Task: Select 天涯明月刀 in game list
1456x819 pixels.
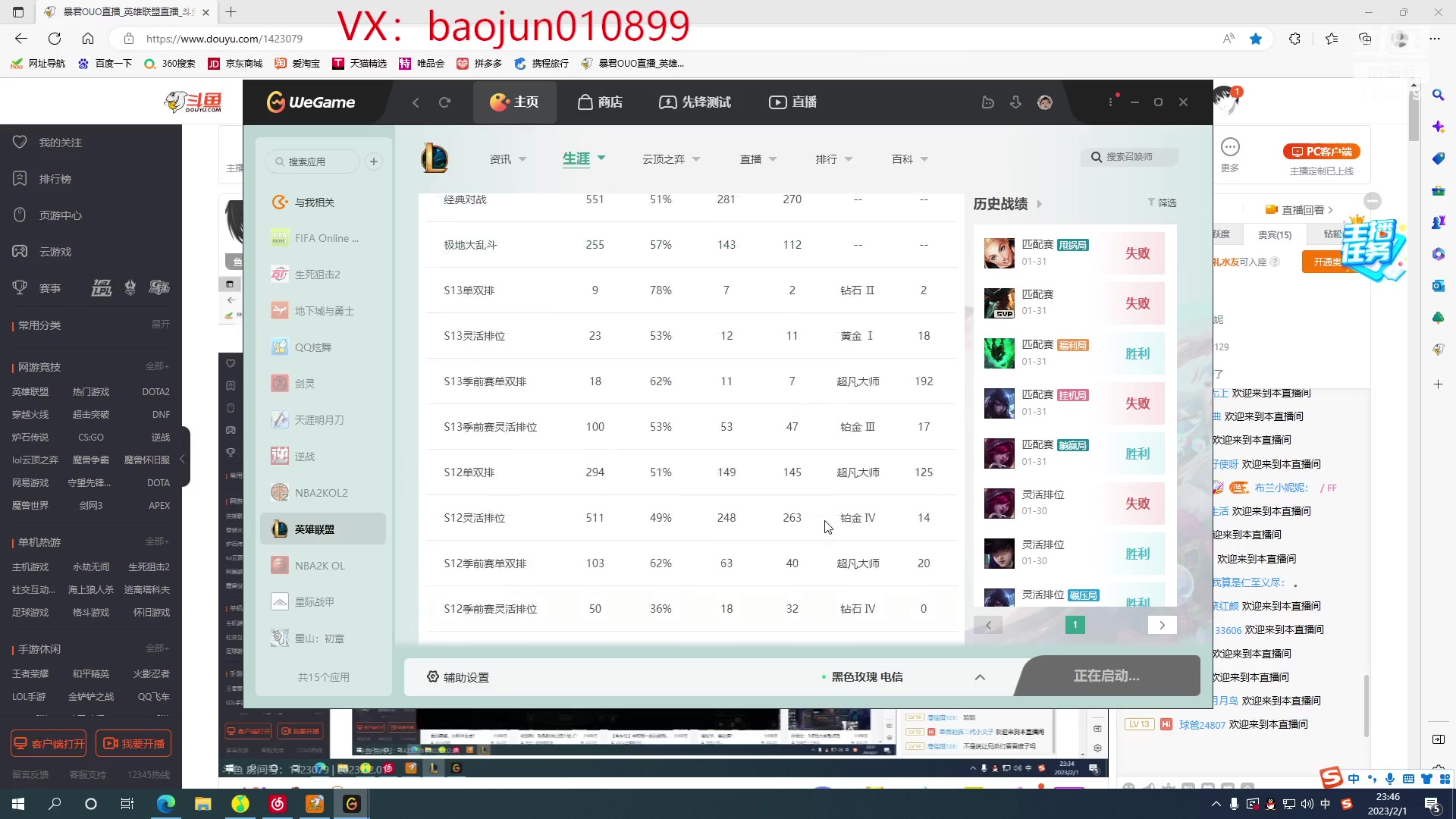Action: (x=322, y=420)
